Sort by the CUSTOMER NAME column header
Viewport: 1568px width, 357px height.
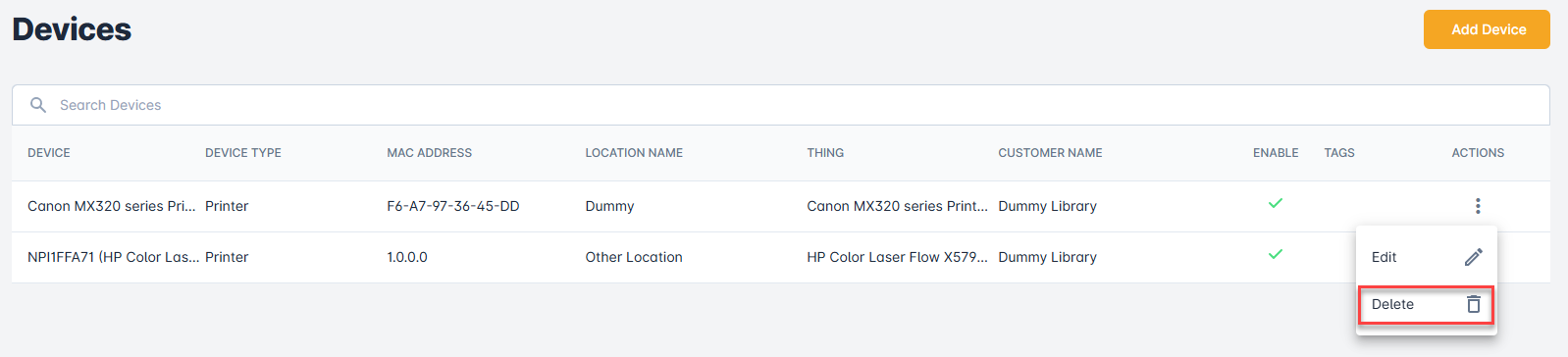point(1050,153)
